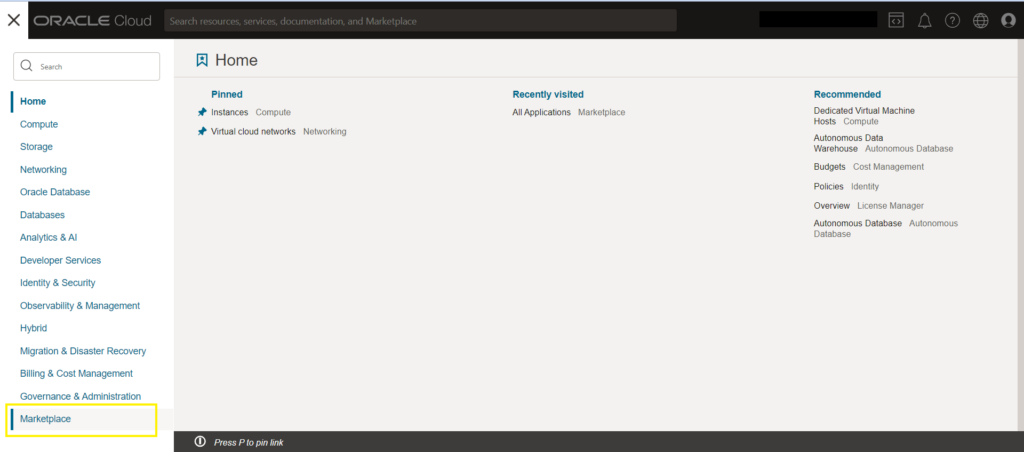Open Developer Services menu category
Image resolution: width=1024 pixels, height=452 pixels.
pyautogui.click(x=60, y=260)
